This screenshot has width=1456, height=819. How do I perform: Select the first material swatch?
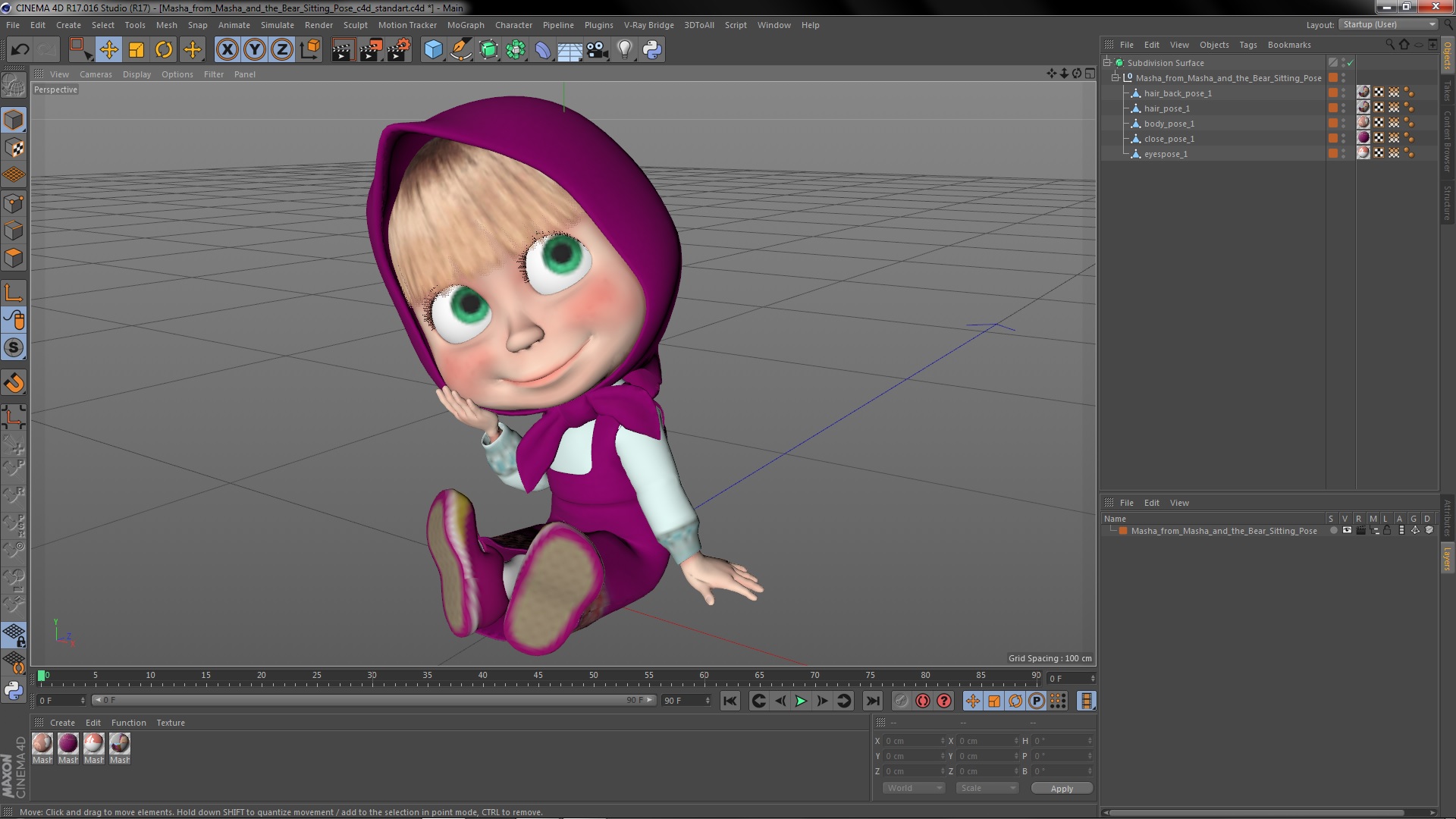click(x=42, y=743)
